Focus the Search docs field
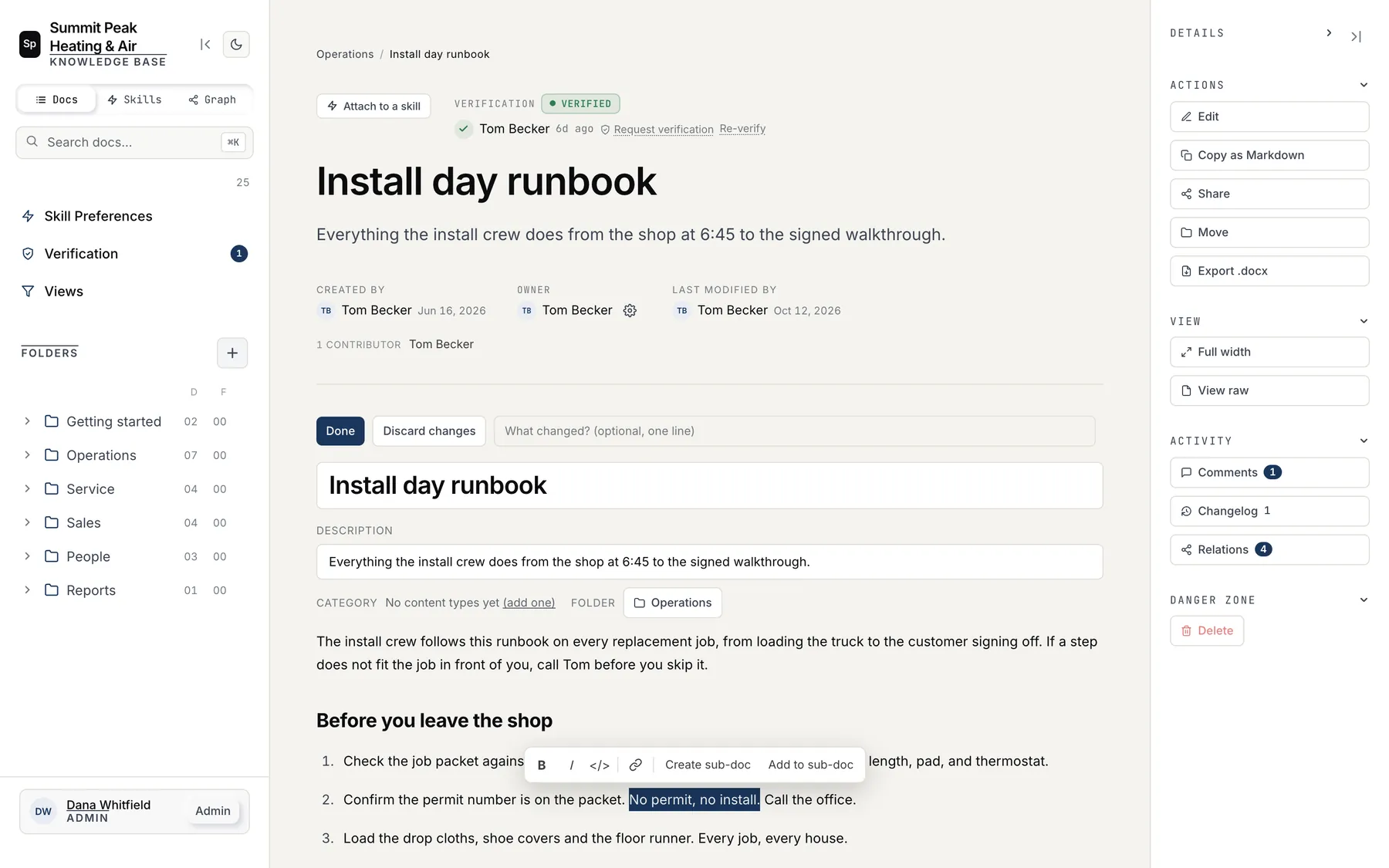This screenshot has height=868, width=1389. click(x=134, y=143)
